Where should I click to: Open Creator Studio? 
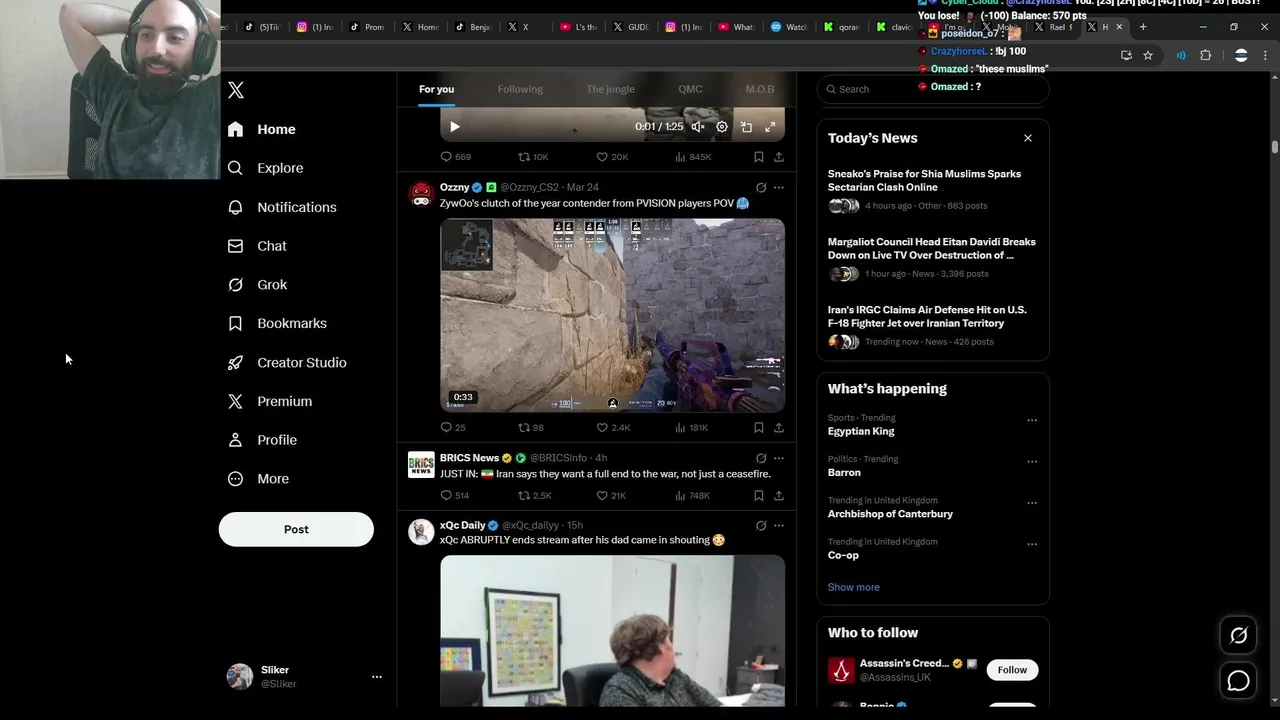(287, 363)
